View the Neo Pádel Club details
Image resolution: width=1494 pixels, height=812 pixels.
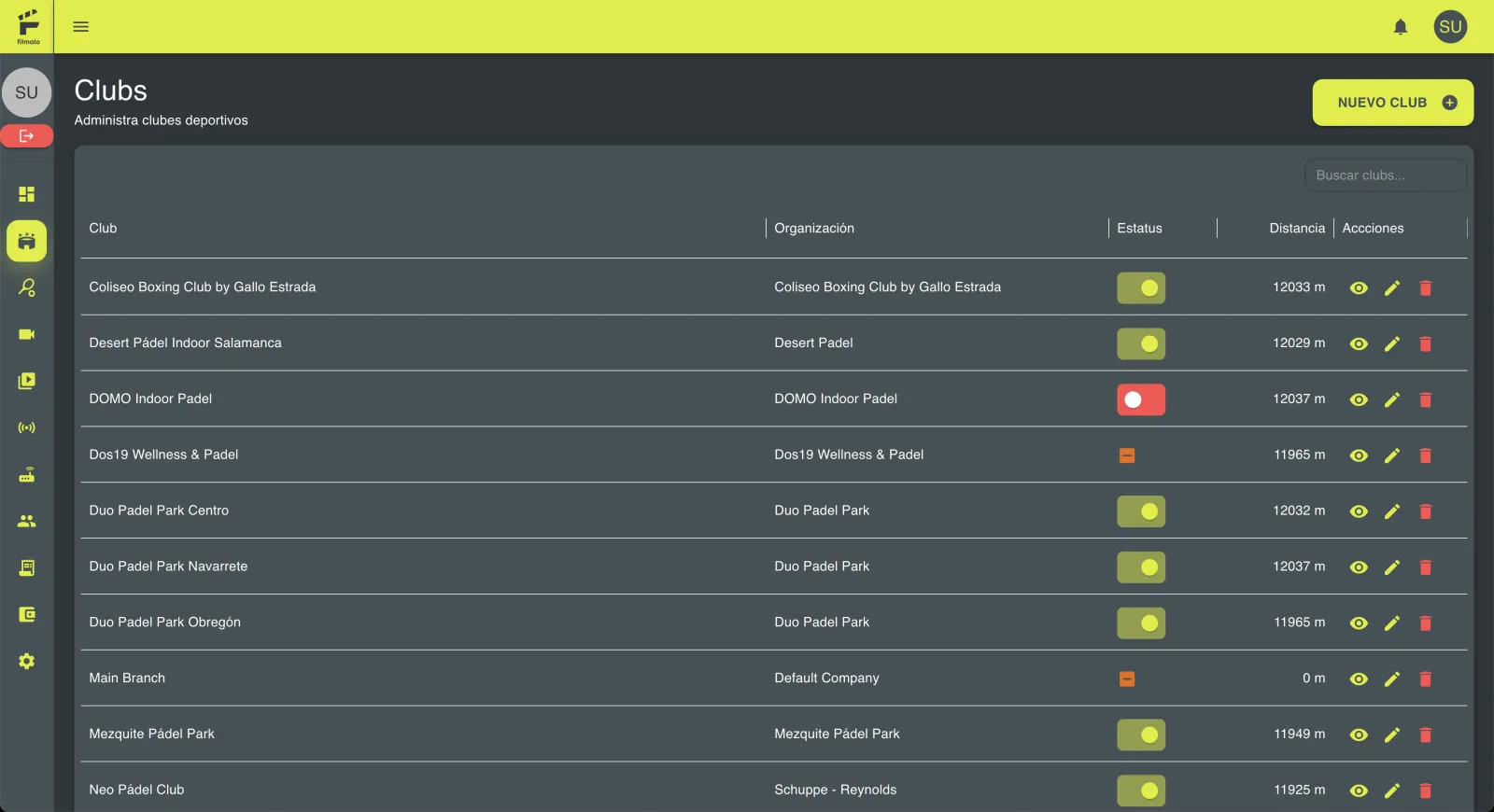[x=1359, y=791]
